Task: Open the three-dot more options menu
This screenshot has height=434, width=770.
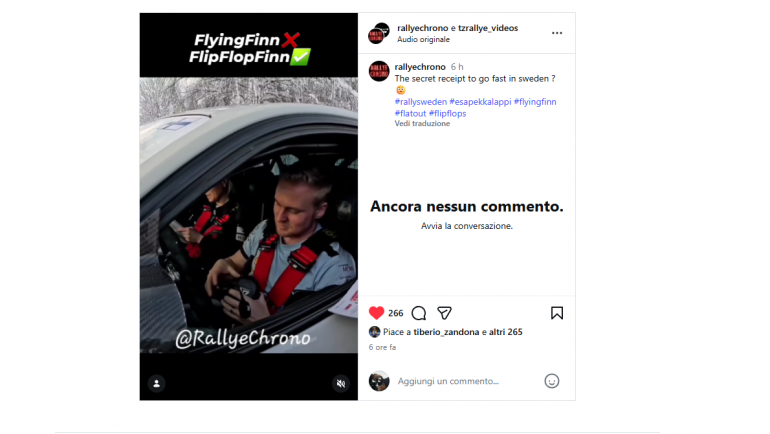Action: coord(557,33)
